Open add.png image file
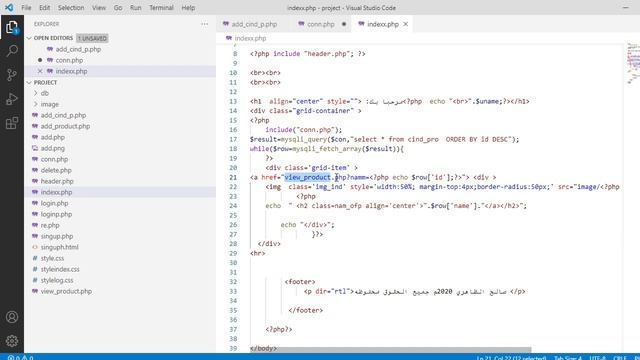 [53, 148]
